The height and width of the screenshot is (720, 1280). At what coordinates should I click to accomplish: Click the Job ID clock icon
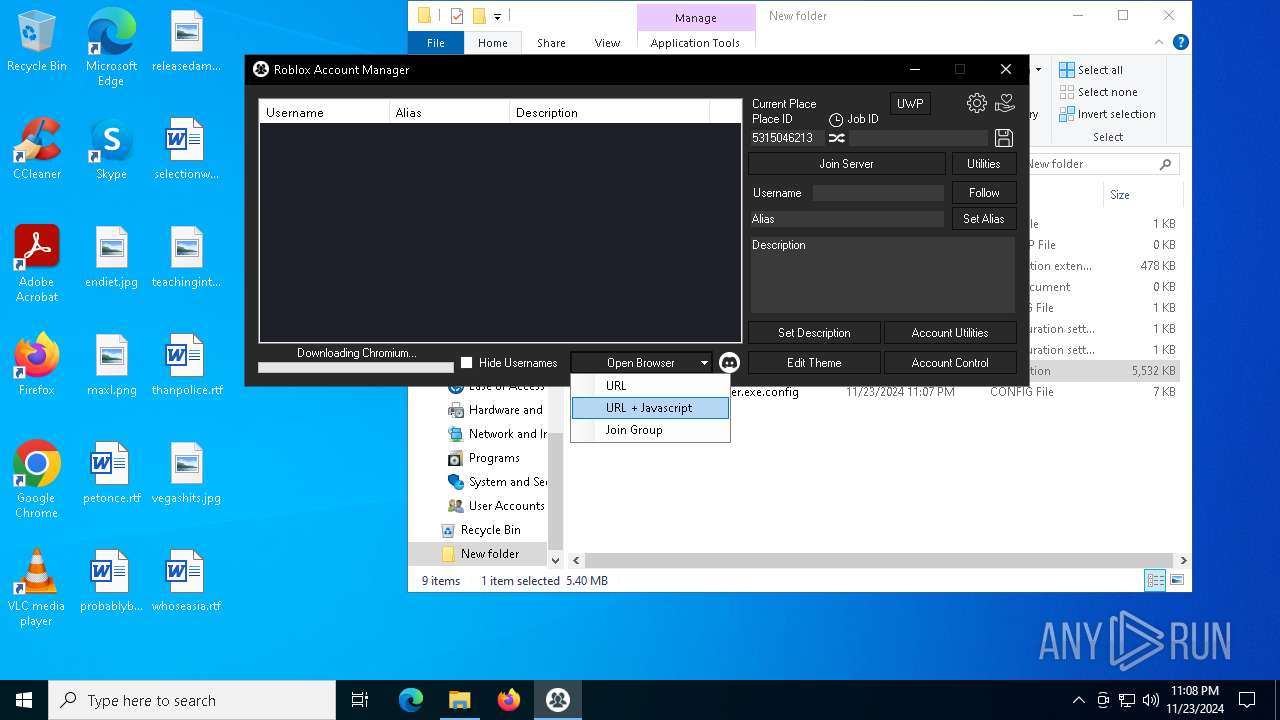point(836,119)
